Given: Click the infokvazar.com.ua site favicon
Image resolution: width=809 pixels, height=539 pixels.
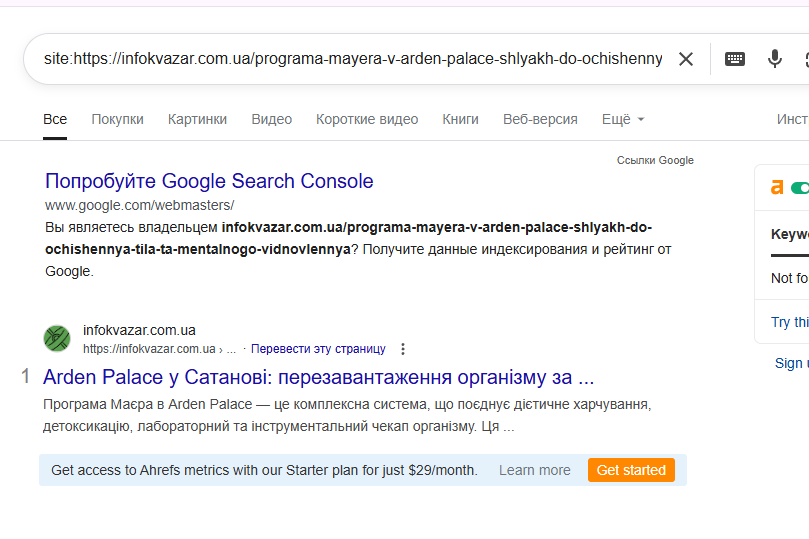Looking at the screenshot, I should (57, 338).
